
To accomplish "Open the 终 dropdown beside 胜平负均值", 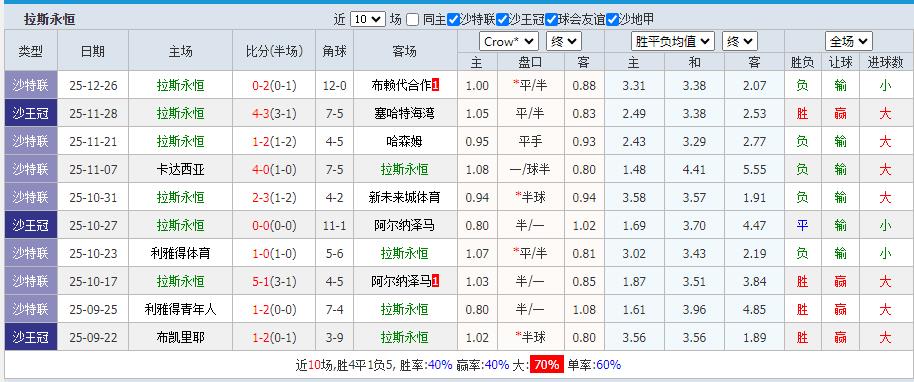I will coord(740,41).
